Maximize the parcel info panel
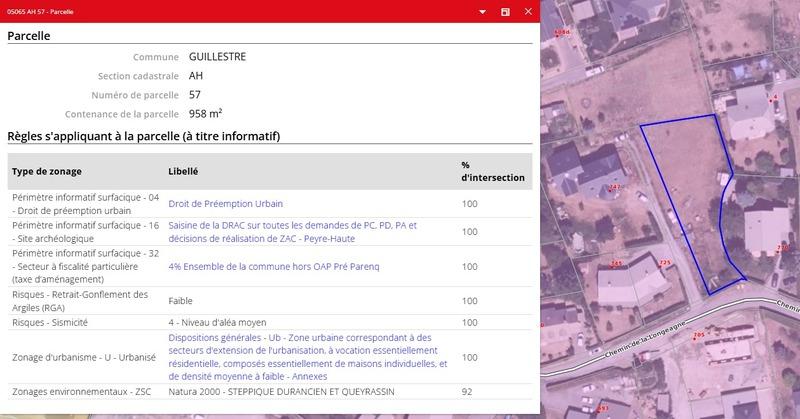This screenshot has width=800, height=419. 505,11
